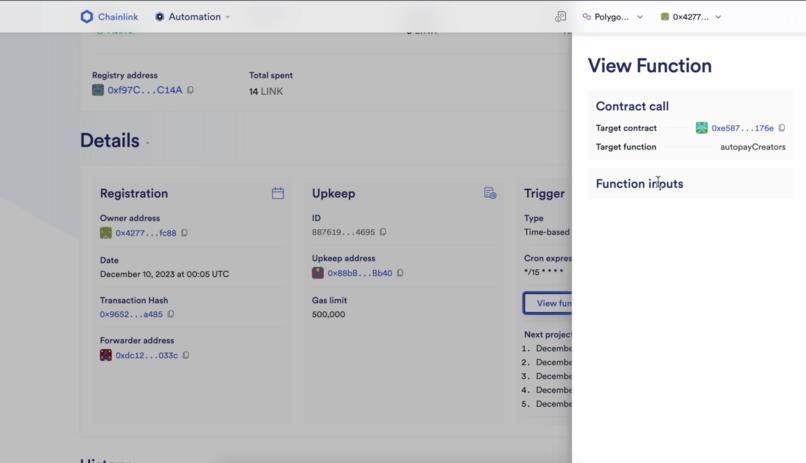
Task: Open the Automation product dropdown
Action: pos(193,16)
